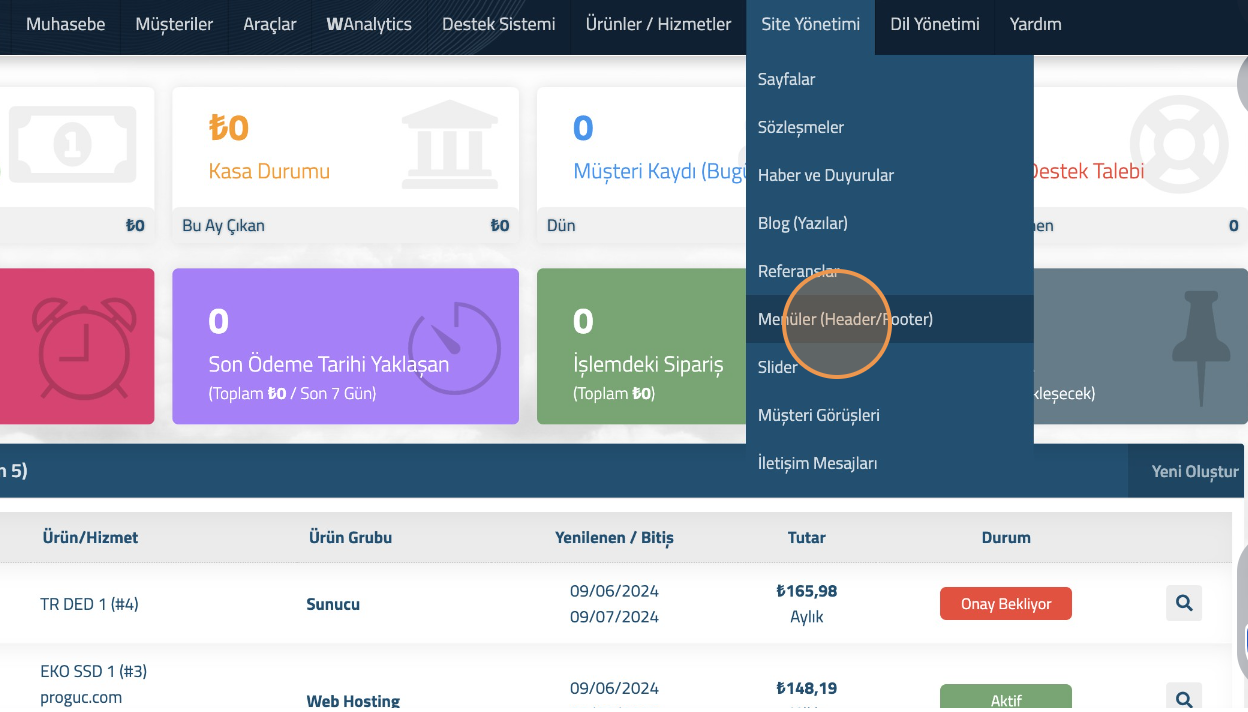Choose Slider from the dropdown menu
This screenshot has height=712, width=1248.
click(x=777, y=367)
